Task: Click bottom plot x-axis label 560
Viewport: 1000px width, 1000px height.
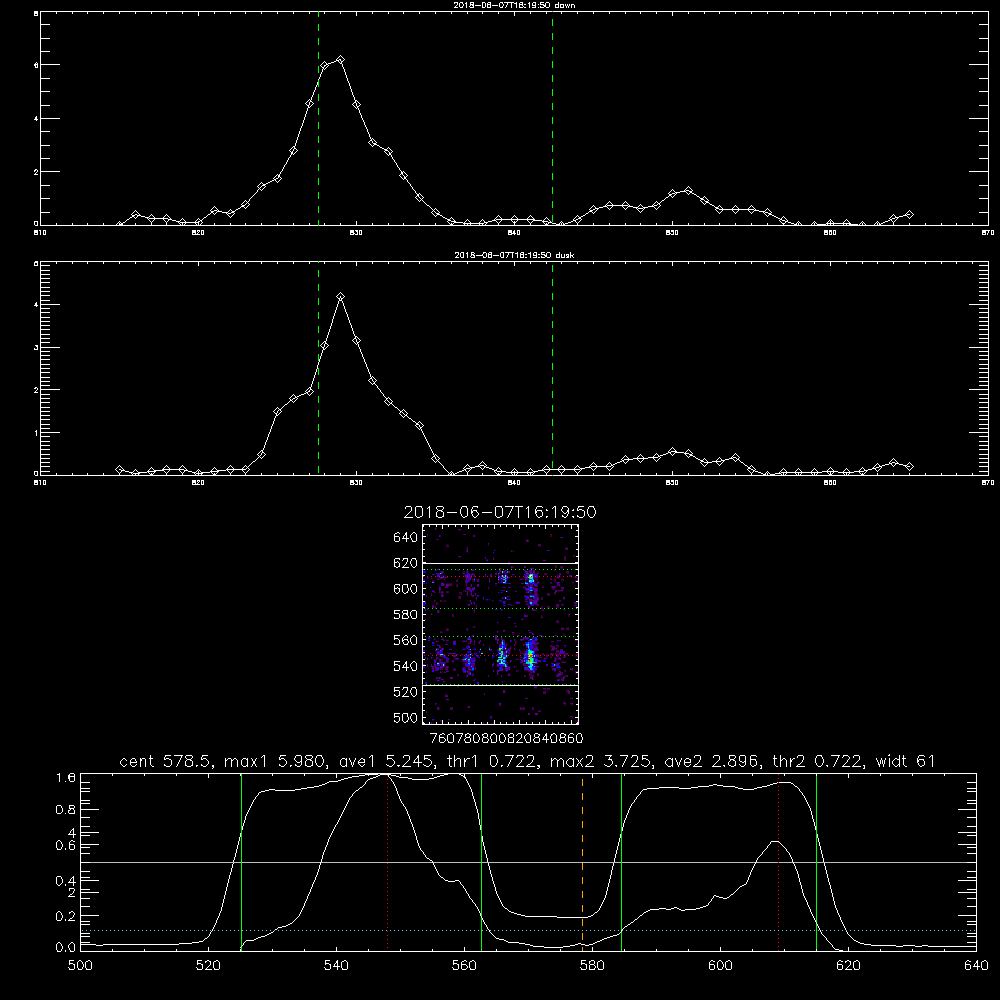Action: tap(464, 966)
